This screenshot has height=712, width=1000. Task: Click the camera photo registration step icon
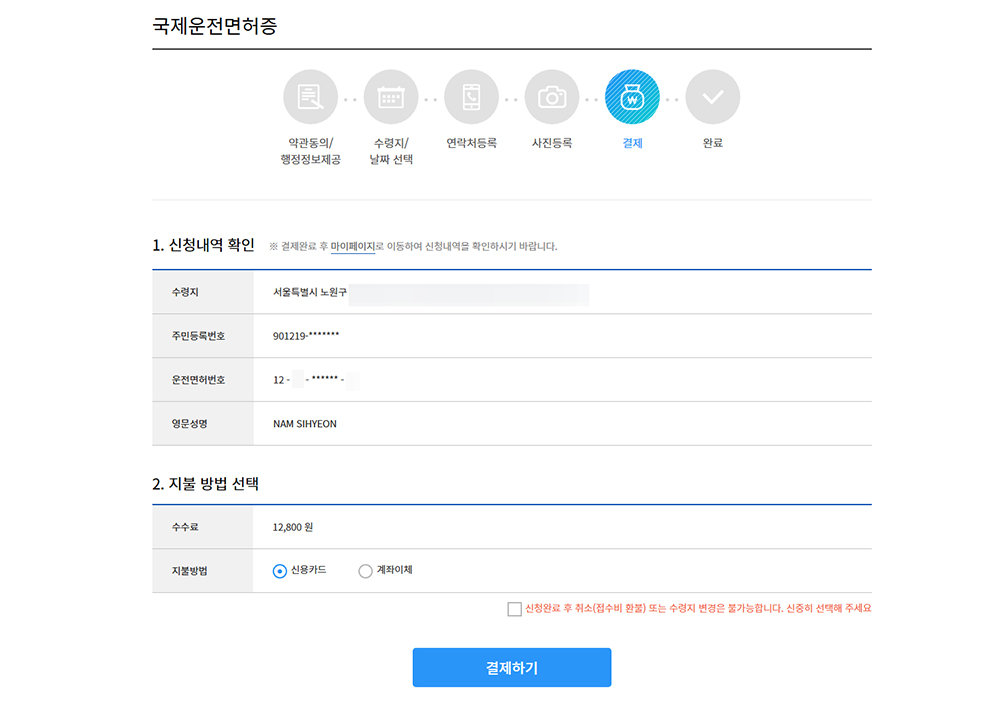point(552,97)
